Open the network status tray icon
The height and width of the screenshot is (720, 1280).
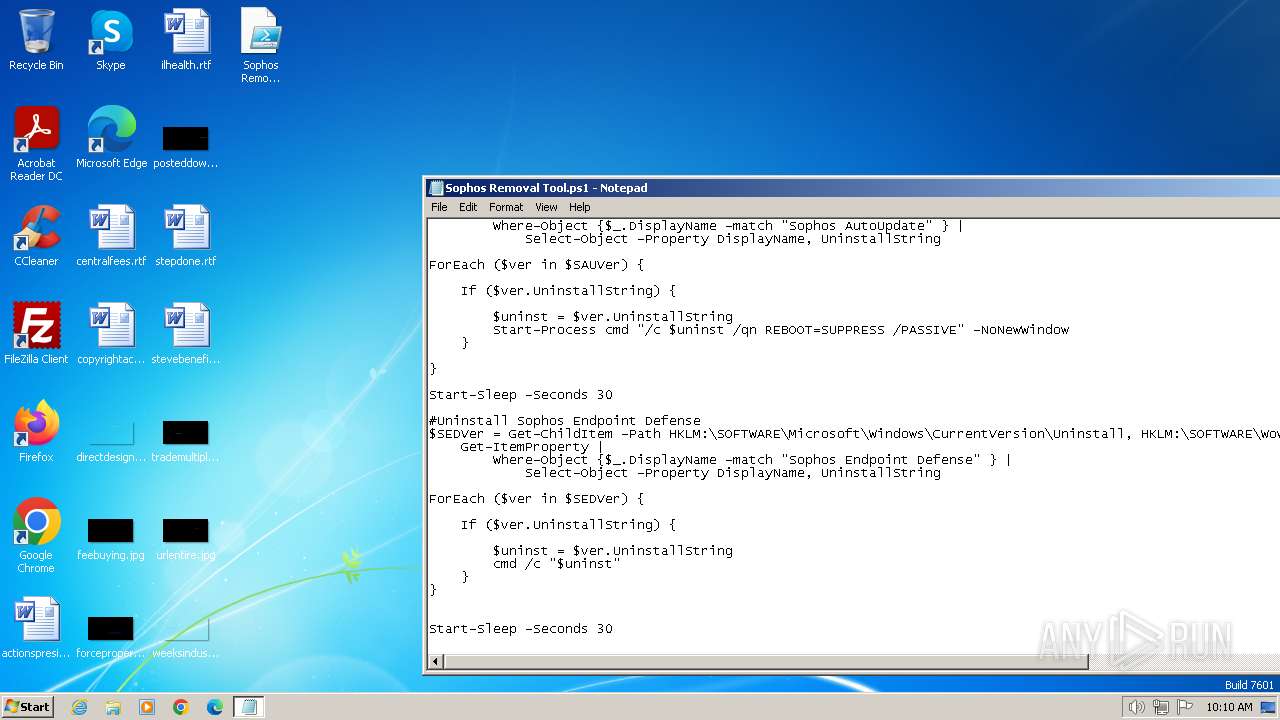(1160, 707)
